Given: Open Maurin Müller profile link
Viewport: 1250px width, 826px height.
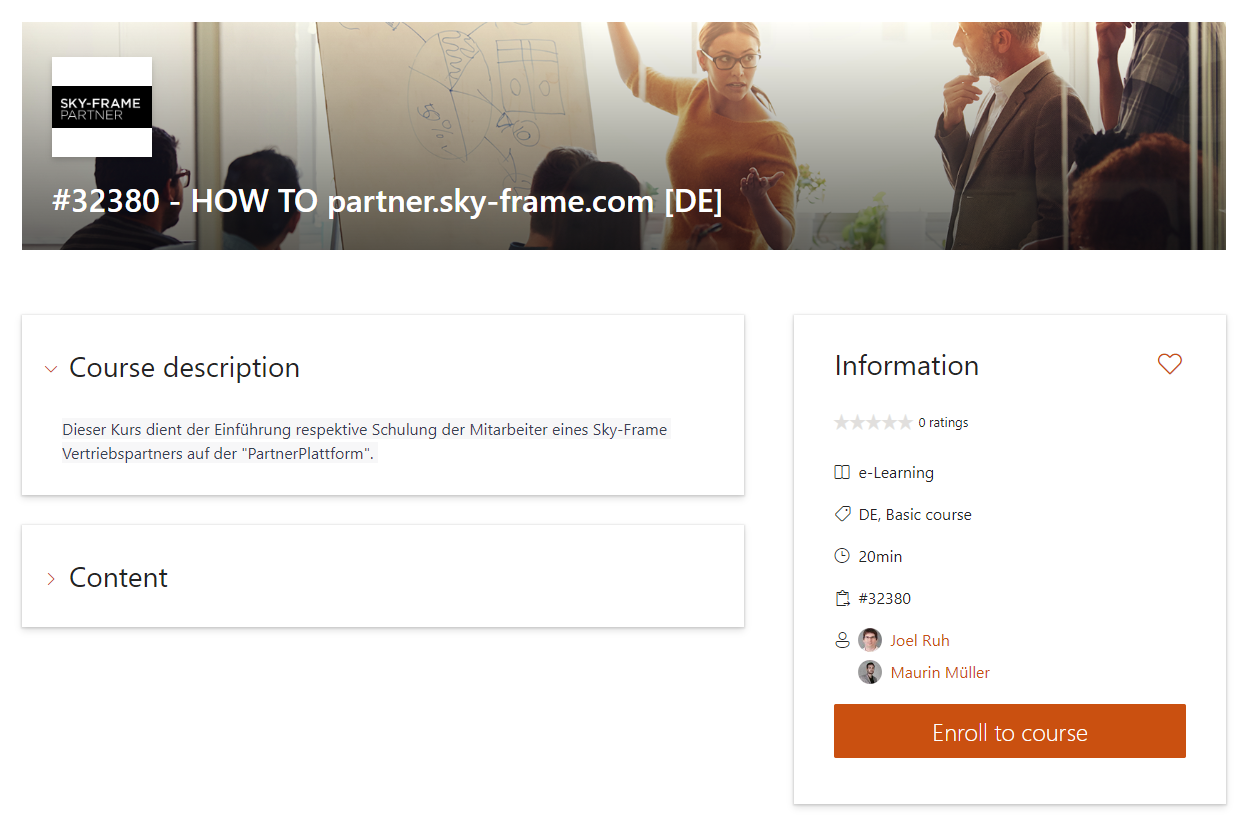Looking at the screenshot, I should click(940, 672).
